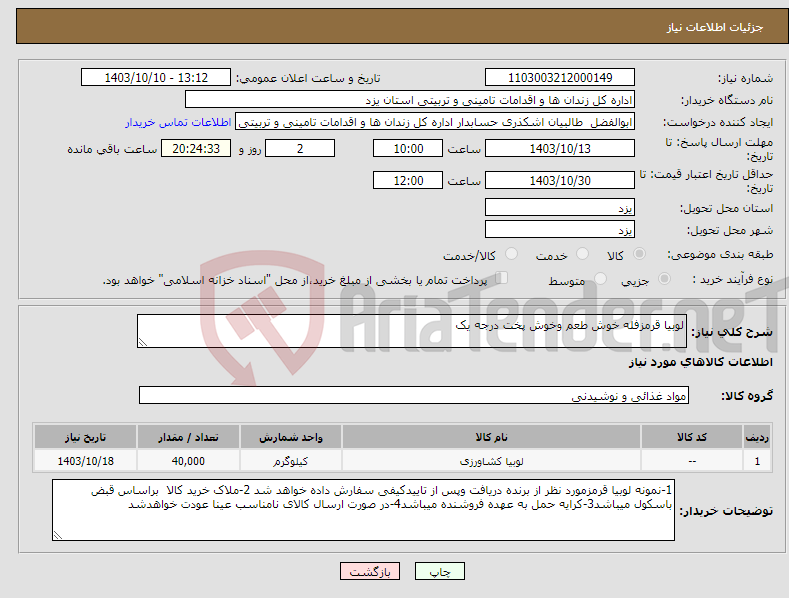This screenshot has height=598, width=789.
Task: Click the validity hour field 12:00
Action: [x=408, y=180]
